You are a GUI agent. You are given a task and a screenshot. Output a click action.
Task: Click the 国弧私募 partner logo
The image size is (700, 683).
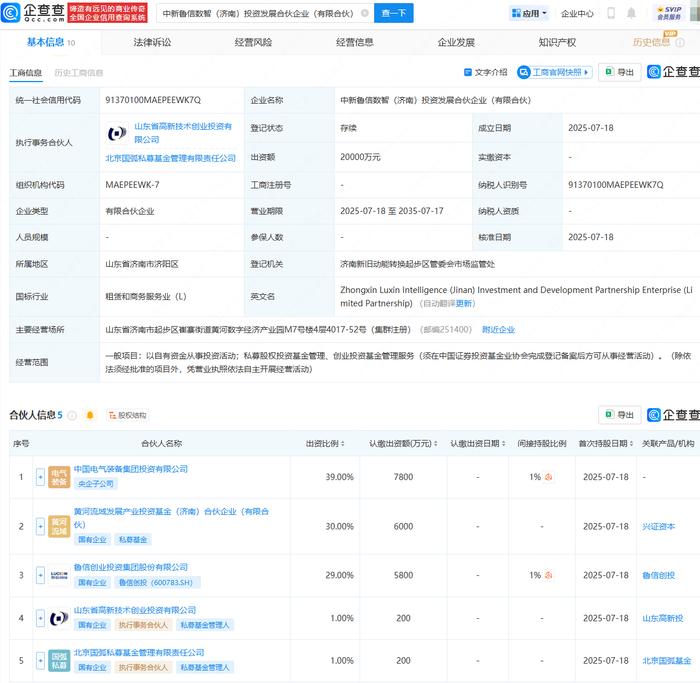(59, 661)
